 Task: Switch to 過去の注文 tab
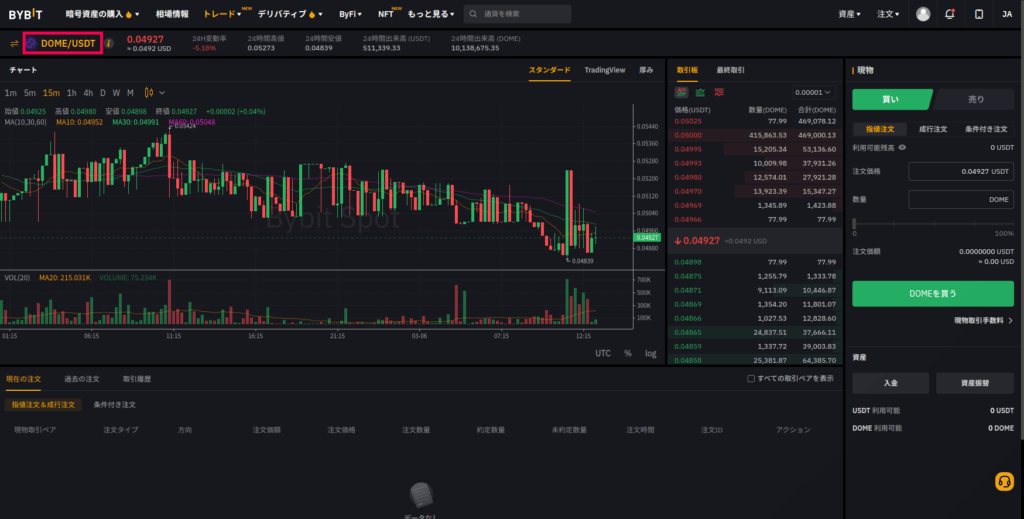click(82, 379)
